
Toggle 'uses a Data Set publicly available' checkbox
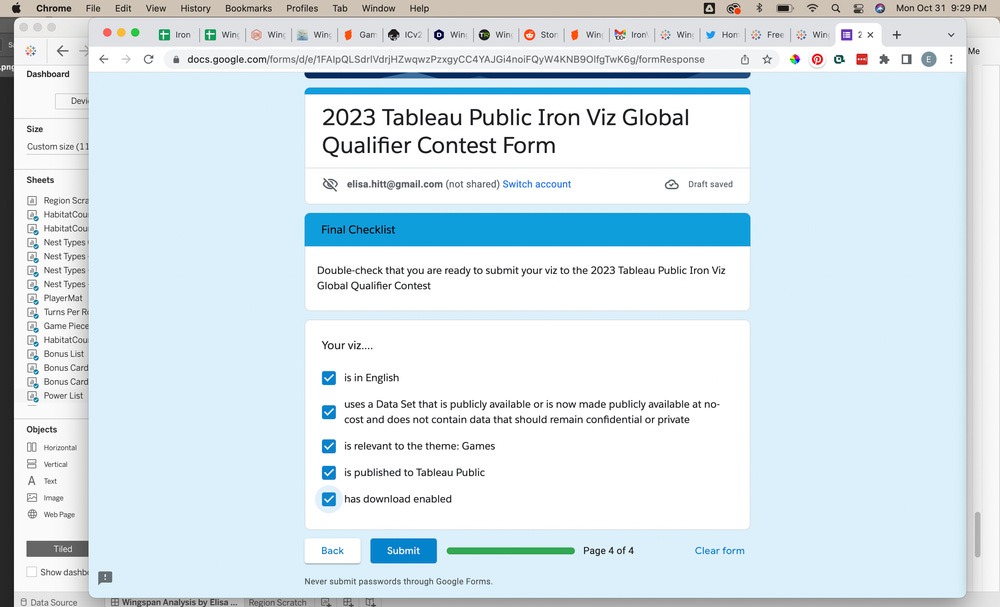(328, 412)
